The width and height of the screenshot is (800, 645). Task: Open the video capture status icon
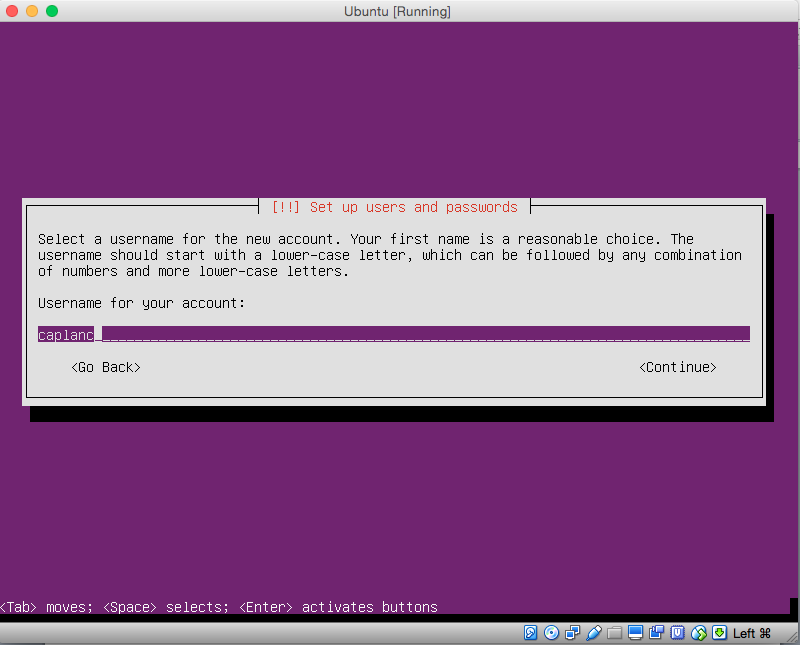656,633
